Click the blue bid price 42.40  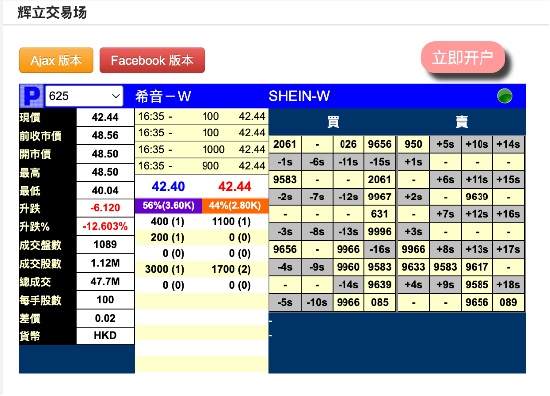168,186
